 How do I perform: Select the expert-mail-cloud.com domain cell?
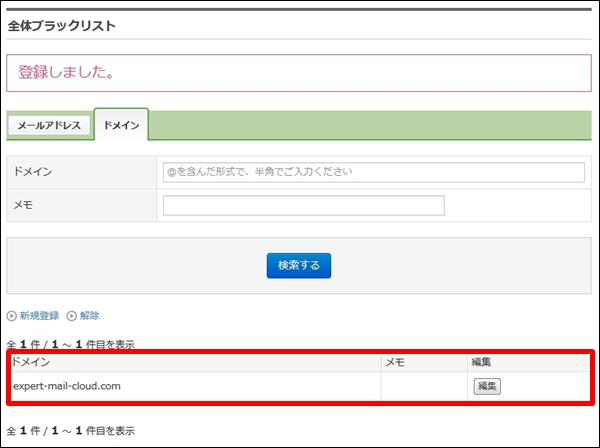click(196, 386)
